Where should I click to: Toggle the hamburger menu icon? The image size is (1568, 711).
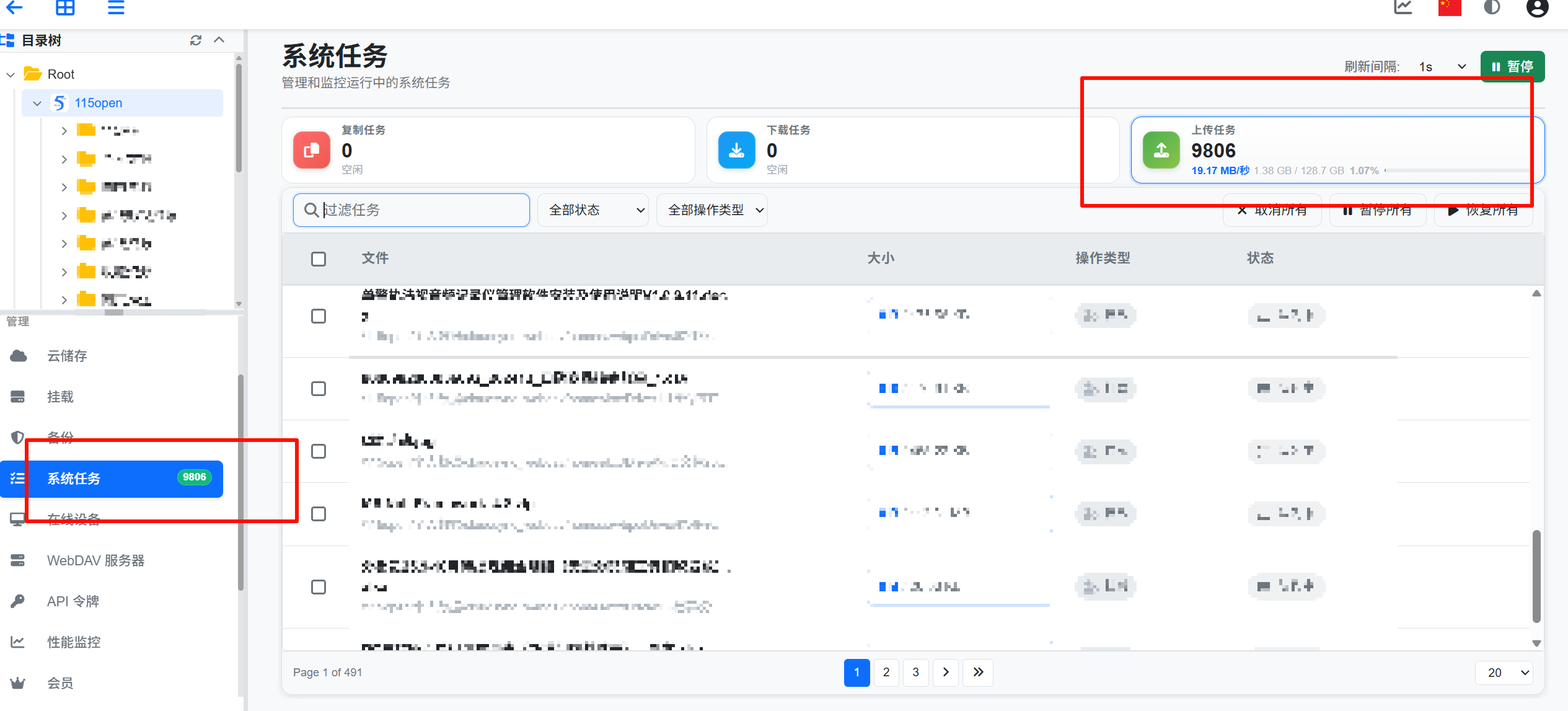116,7
